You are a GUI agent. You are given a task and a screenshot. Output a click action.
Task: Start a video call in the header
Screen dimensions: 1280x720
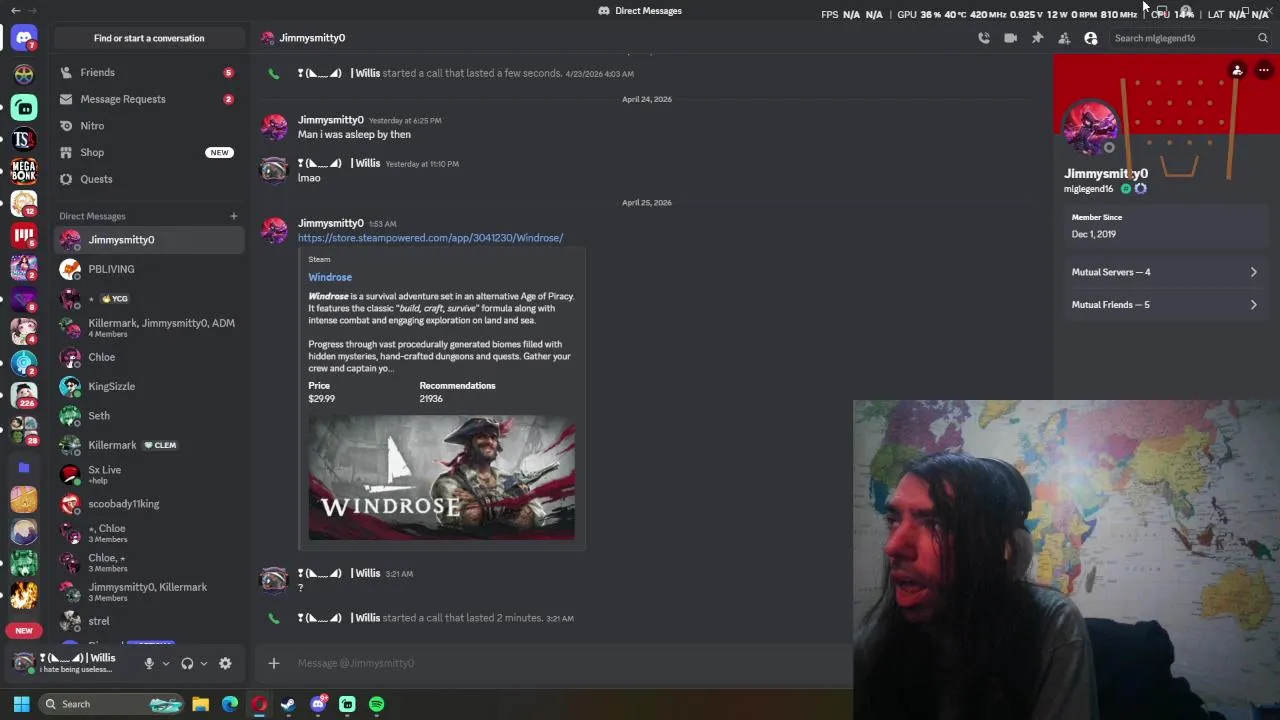pos(1011,38)
